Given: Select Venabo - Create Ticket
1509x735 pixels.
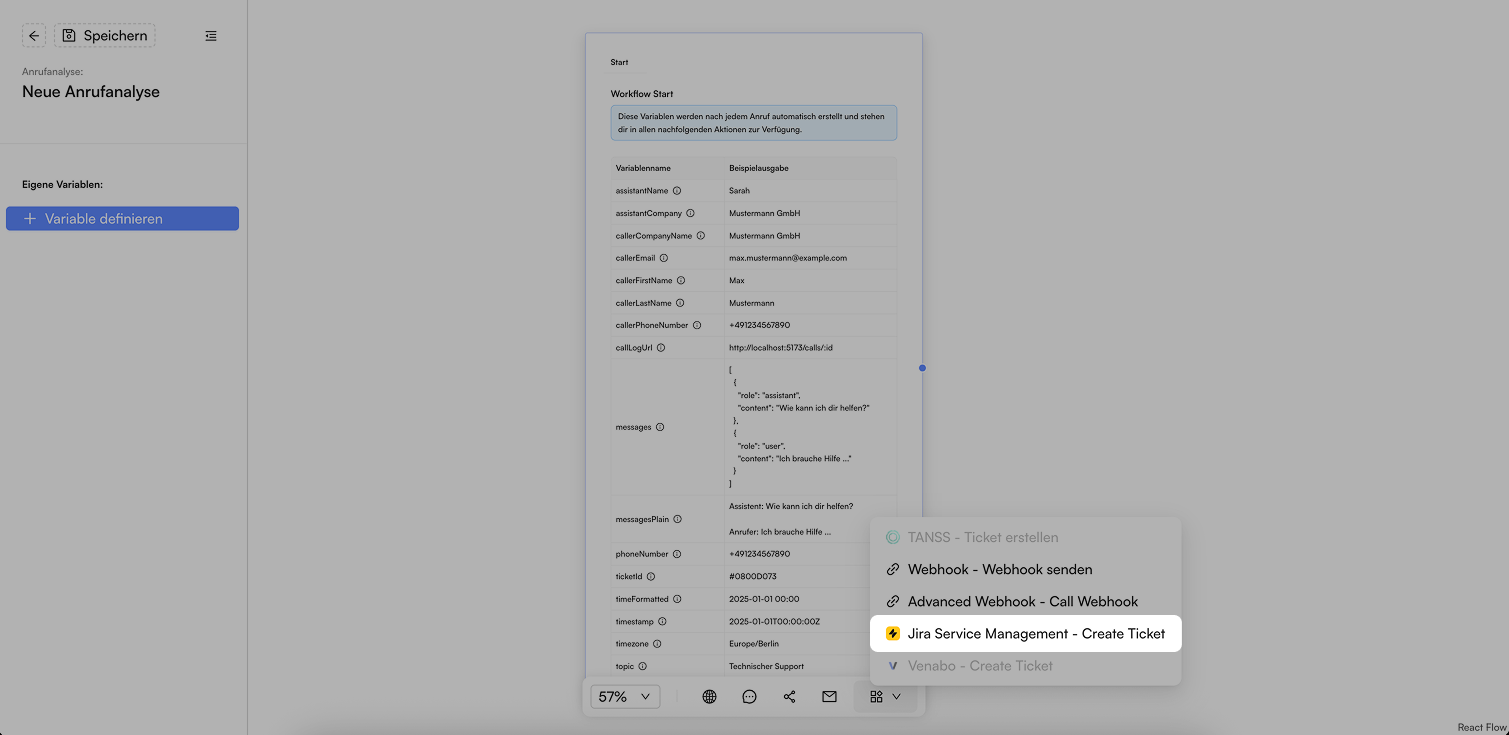Looking at the screenshot, I should point(1025,666).
